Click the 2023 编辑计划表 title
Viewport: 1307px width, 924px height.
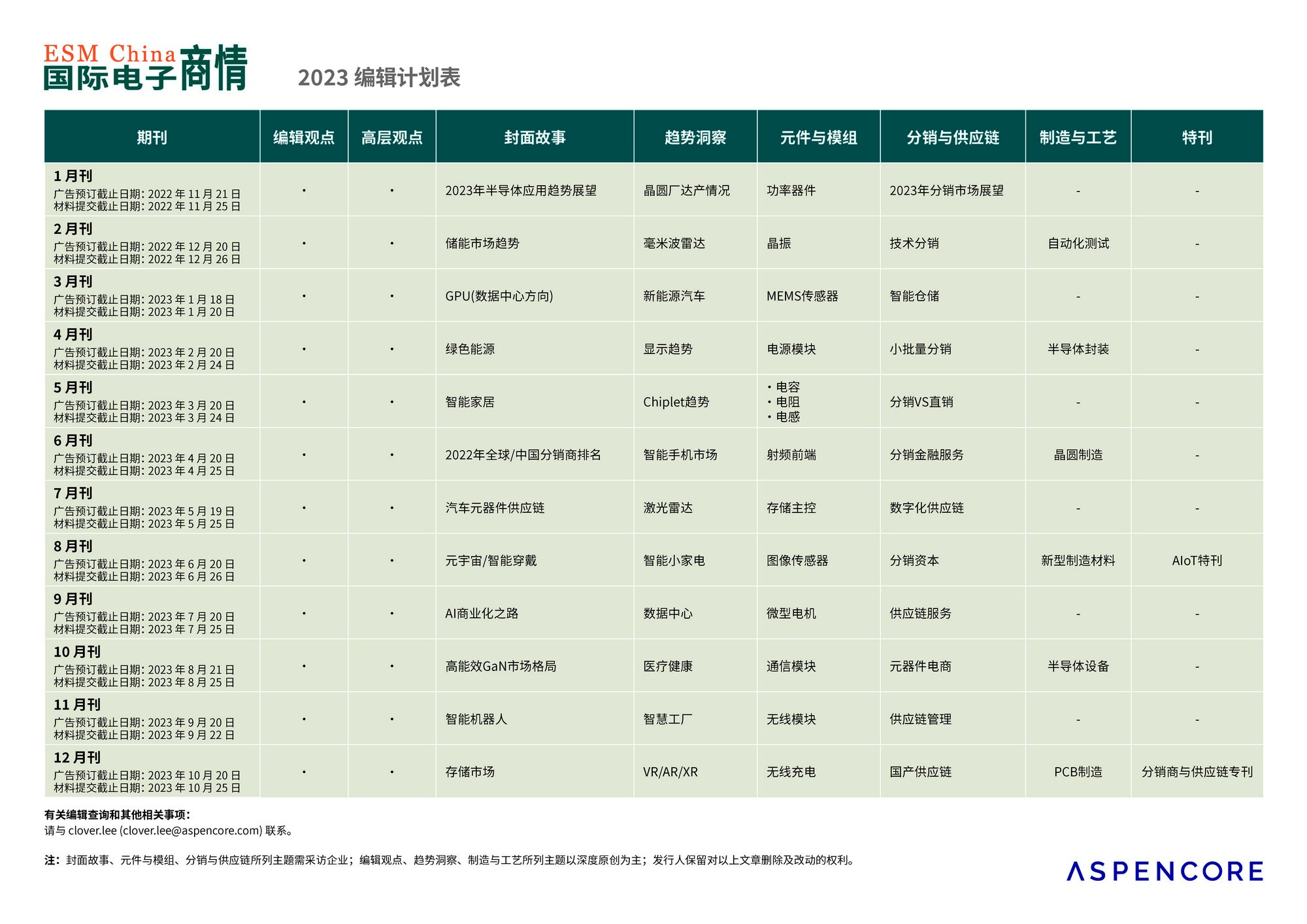click(x=379, y=77)
